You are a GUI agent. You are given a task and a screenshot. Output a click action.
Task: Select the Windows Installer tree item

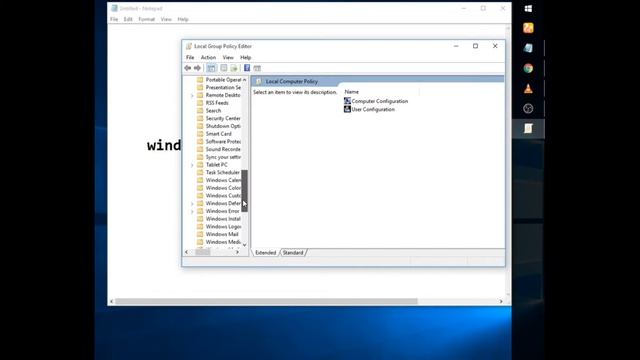pyautogui.click(x=223, y=219)
